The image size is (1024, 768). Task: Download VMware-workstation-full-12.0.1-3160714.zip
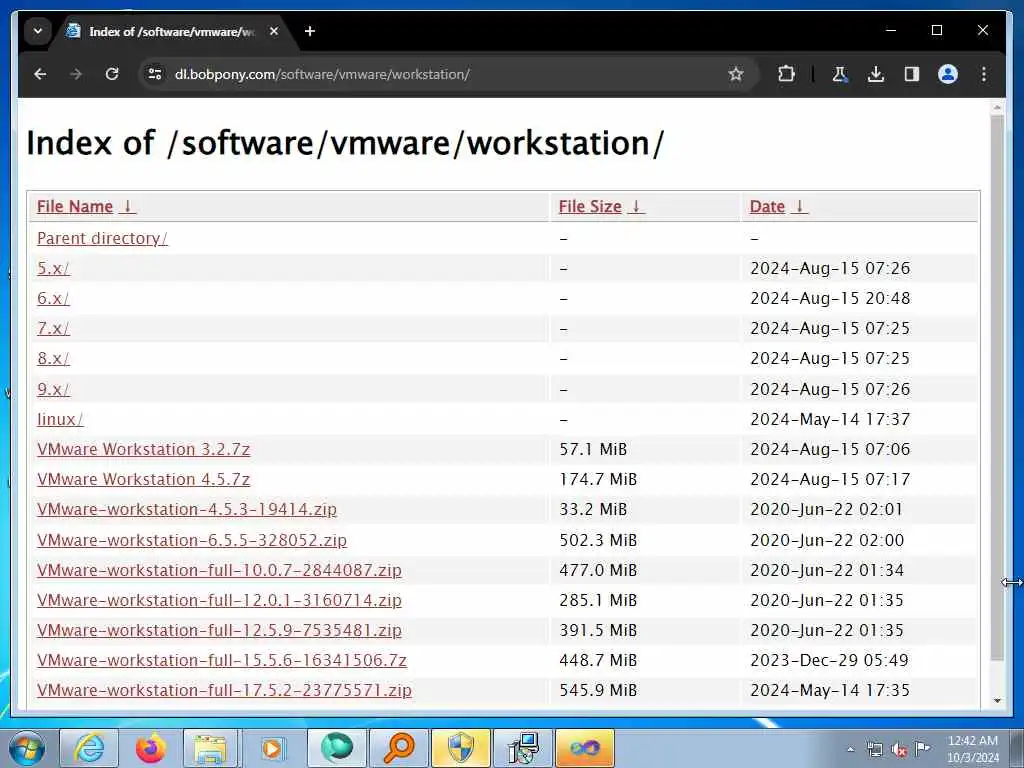click(x=219, y=601)
